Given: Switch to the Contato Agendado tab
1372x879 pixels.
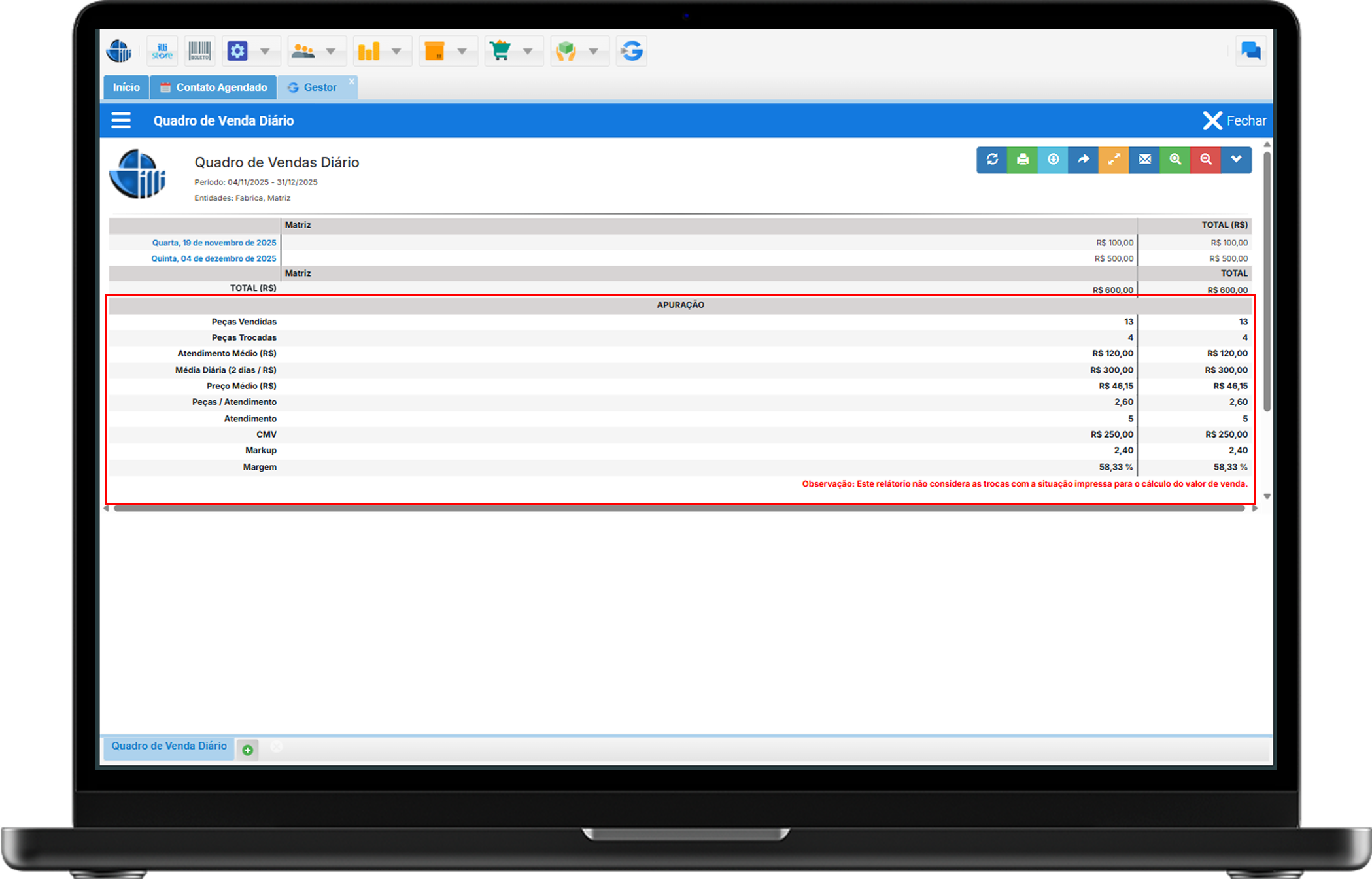Looking at the screenshot, I should click(x=214, y=88).
